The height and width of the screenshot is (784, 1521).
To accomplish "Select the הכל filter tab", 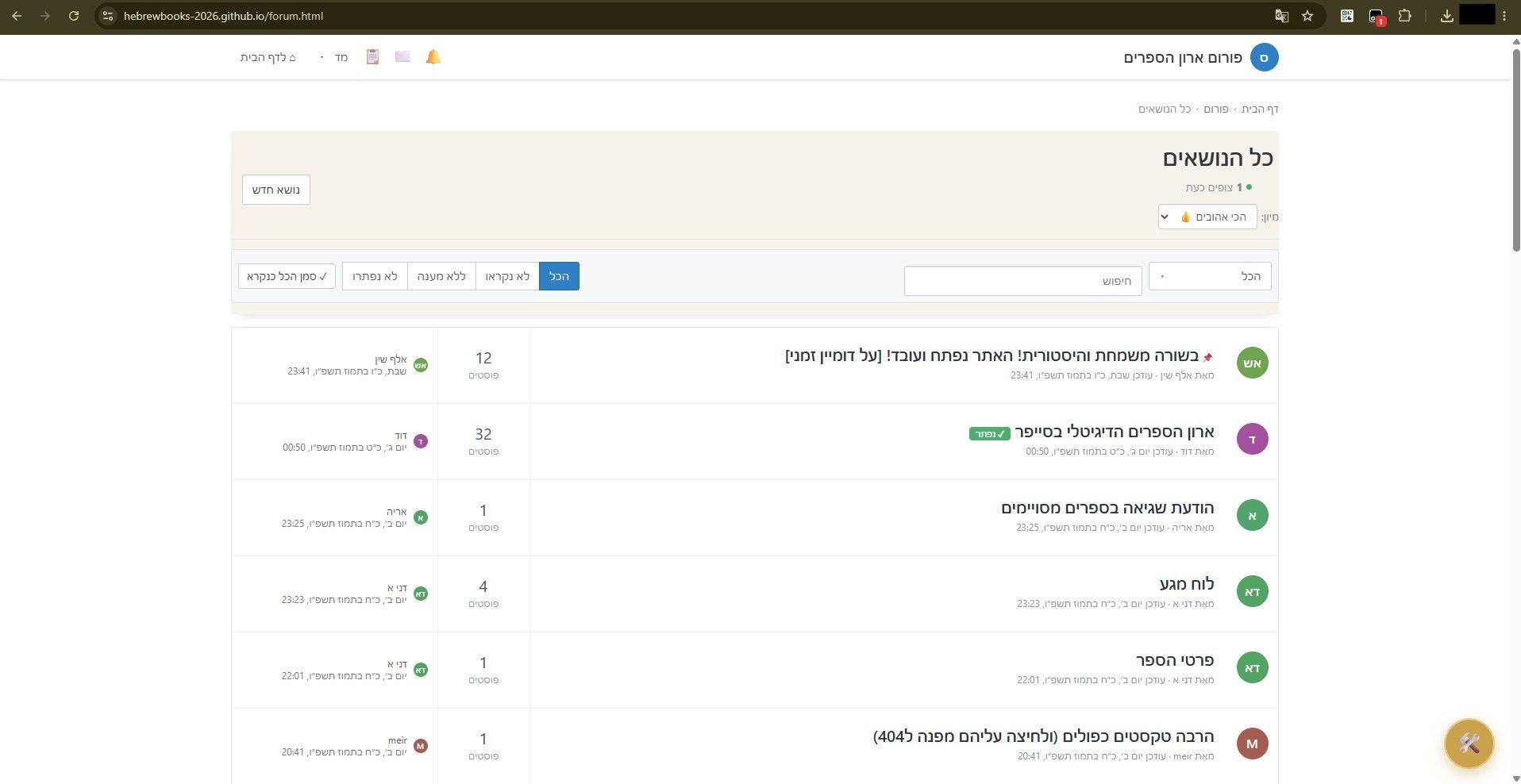I will point(559,276).
